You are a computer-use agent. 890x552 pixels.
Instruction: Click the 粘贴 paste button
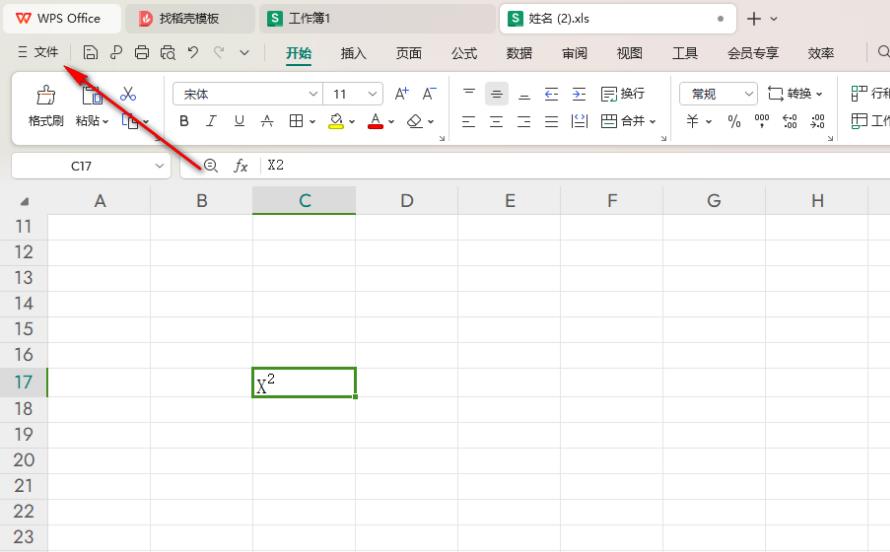[91, 106]
